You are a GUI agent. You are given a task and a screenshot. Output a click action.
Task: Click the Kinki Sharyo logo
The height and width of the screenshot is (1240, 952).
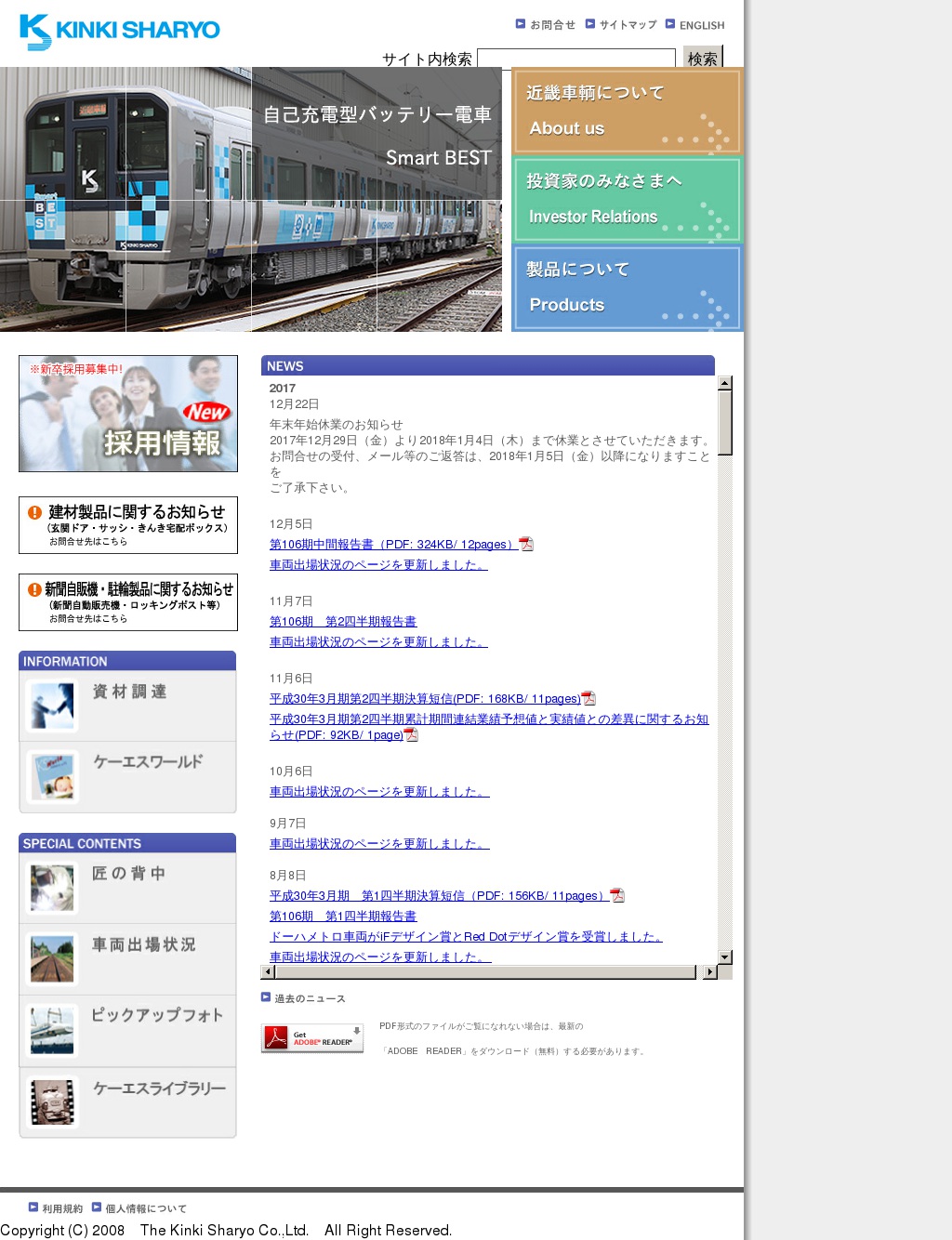click(x=119, y=32)
